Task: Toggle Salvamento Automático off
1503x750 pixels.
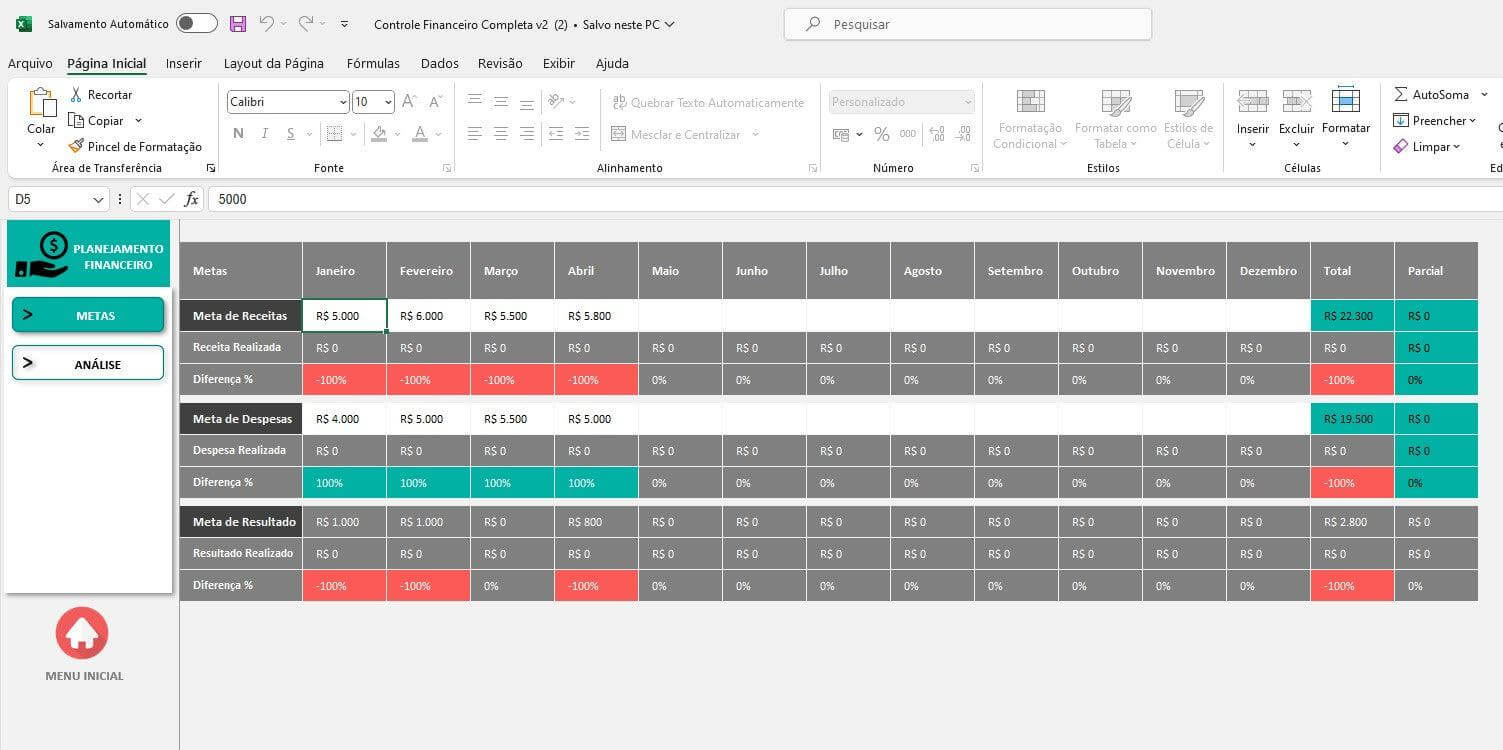Action: coord(196,23)
